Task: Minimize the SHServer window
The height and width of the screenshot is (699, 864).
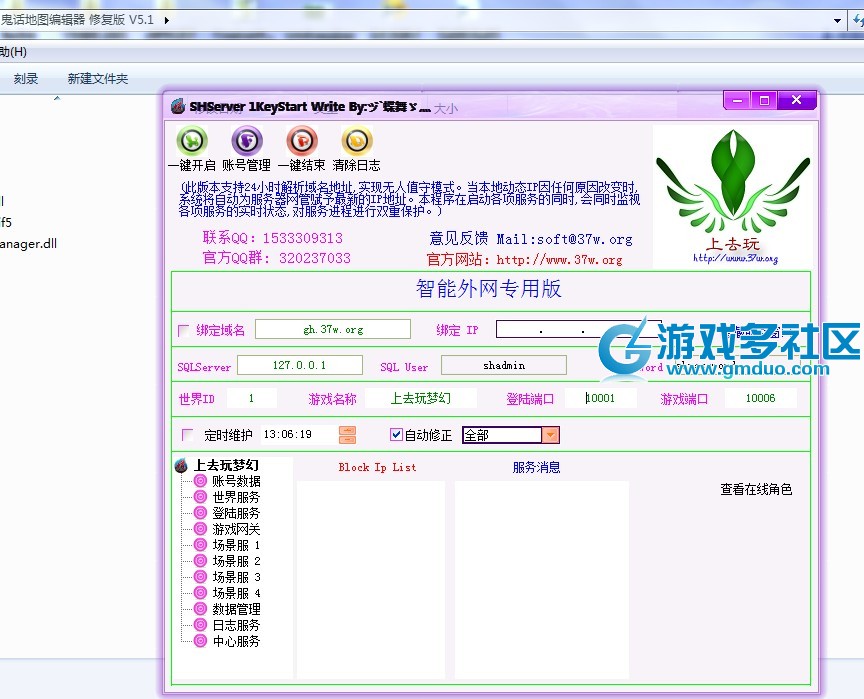Action: 737,100
